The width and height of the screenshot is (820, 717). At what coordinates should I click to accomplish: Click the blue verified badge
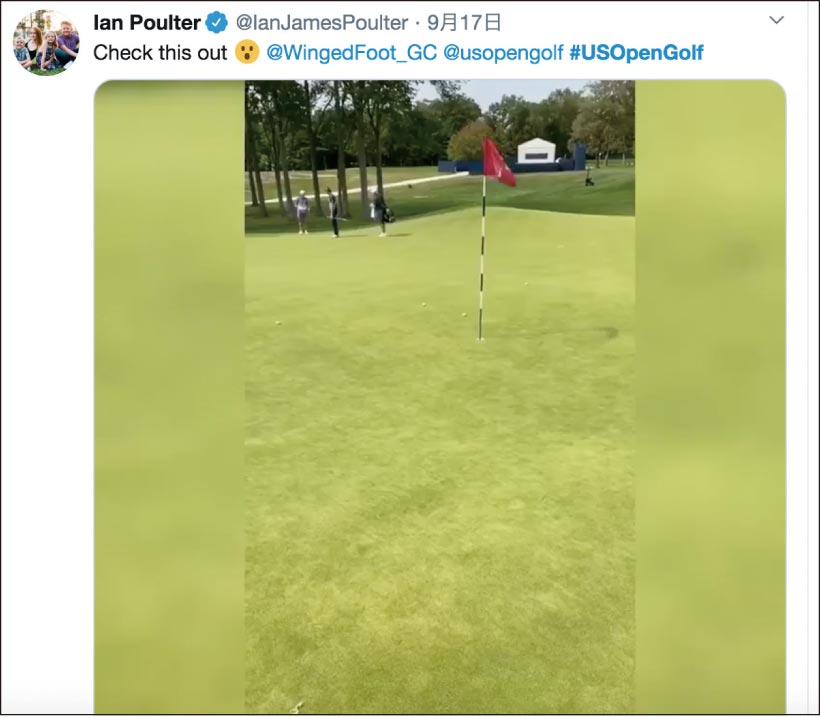[216, 22]
